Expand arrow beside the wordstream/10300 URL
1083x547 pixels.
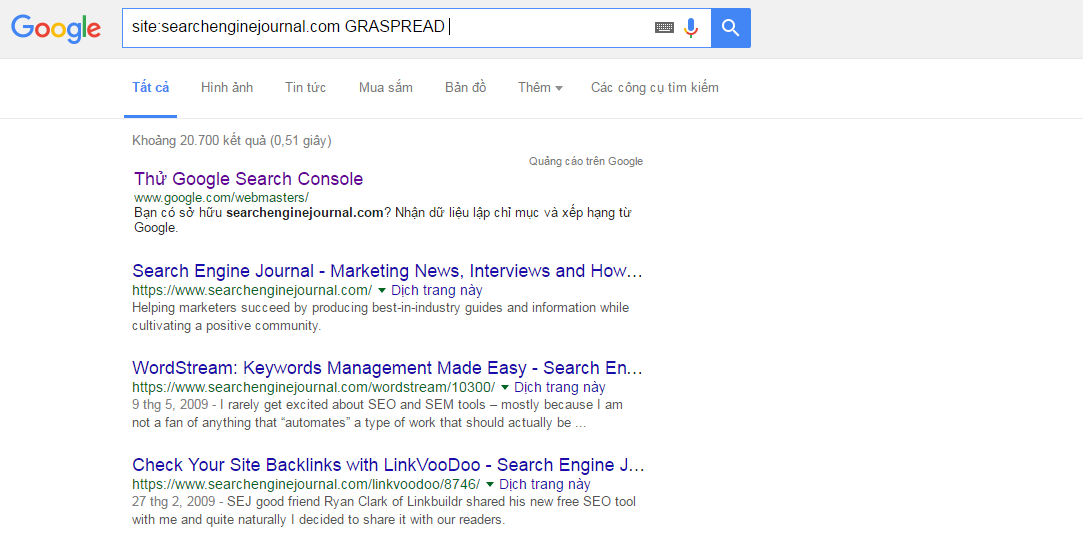tap(504, 387)
